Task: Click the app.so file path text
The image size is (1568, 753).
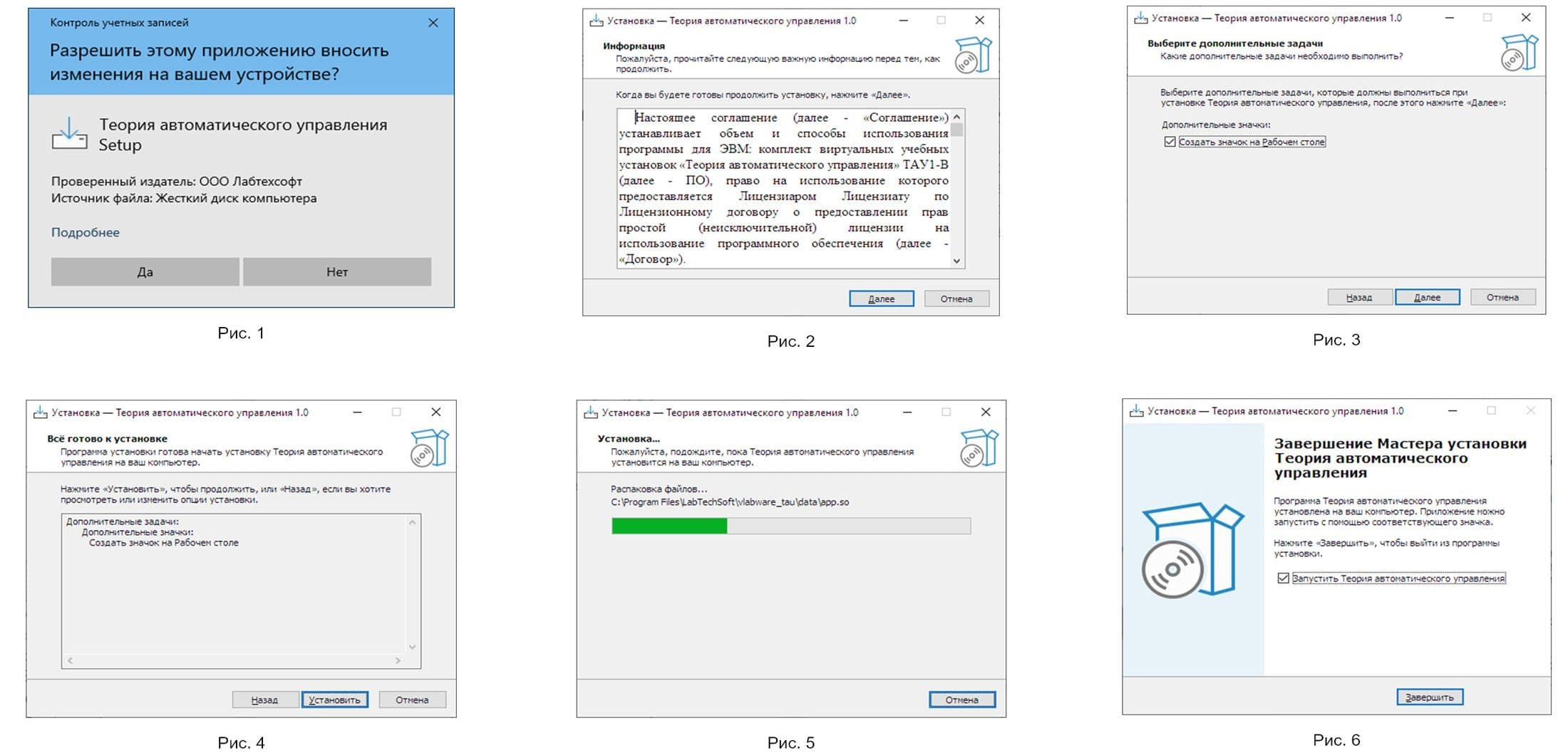Action: (730, 502)
